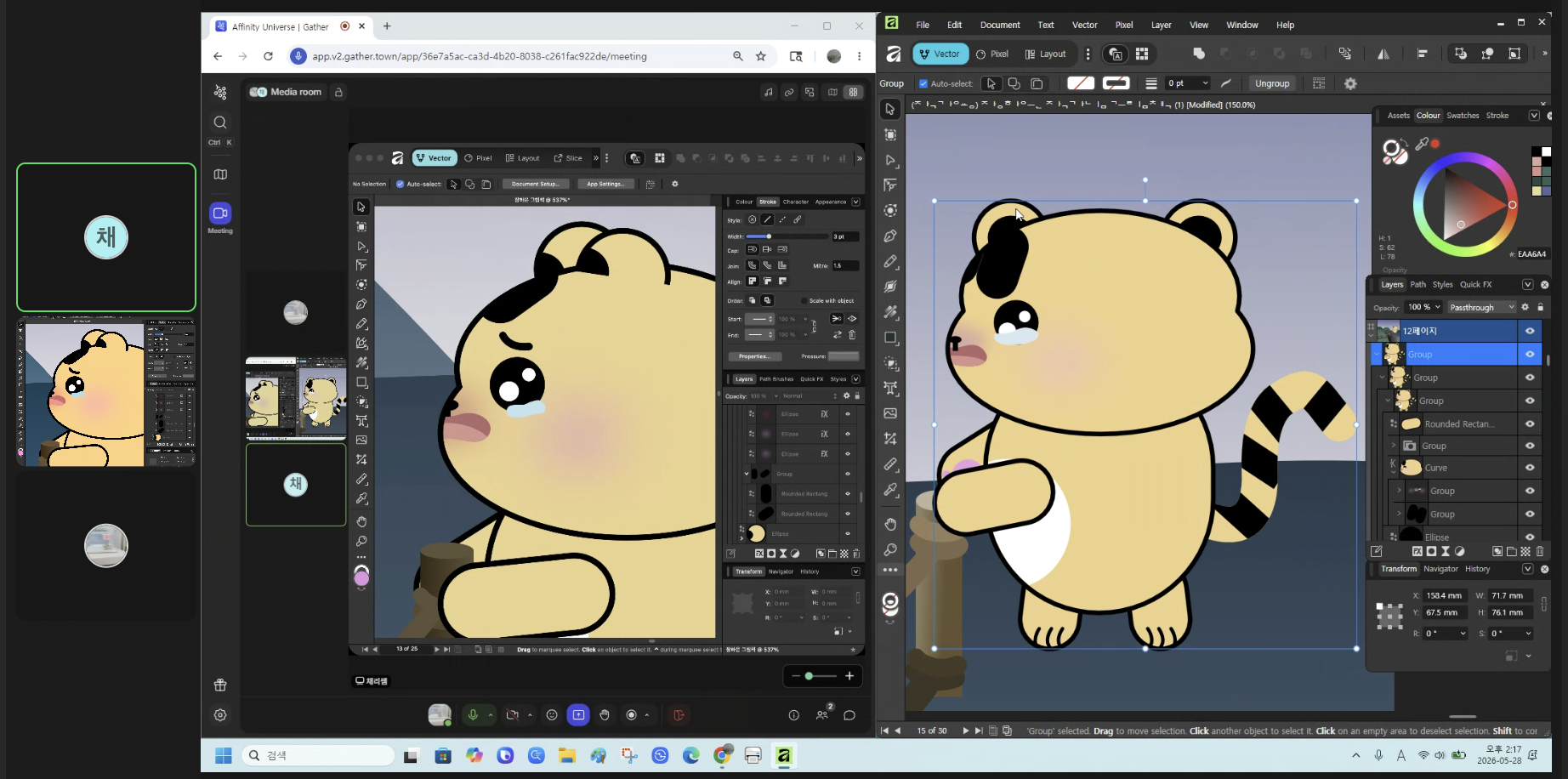Hide the 12페이지 layer
The width and height of the screenshot is (1568, 779).
point(1530,331)
